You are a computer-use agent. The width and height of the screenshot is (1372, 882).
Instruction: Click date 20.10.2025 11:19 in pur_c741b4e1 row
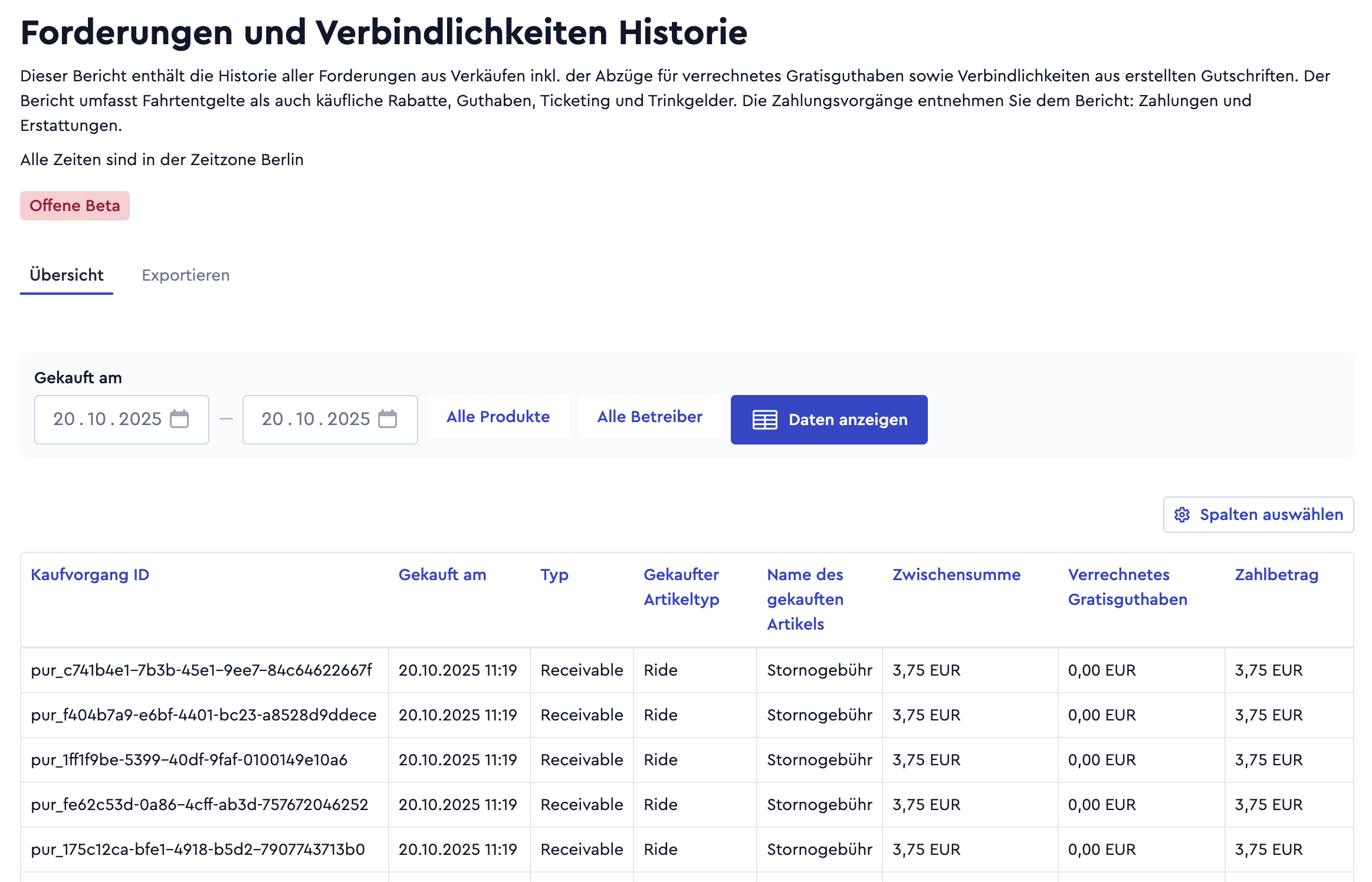coord(458,670)
